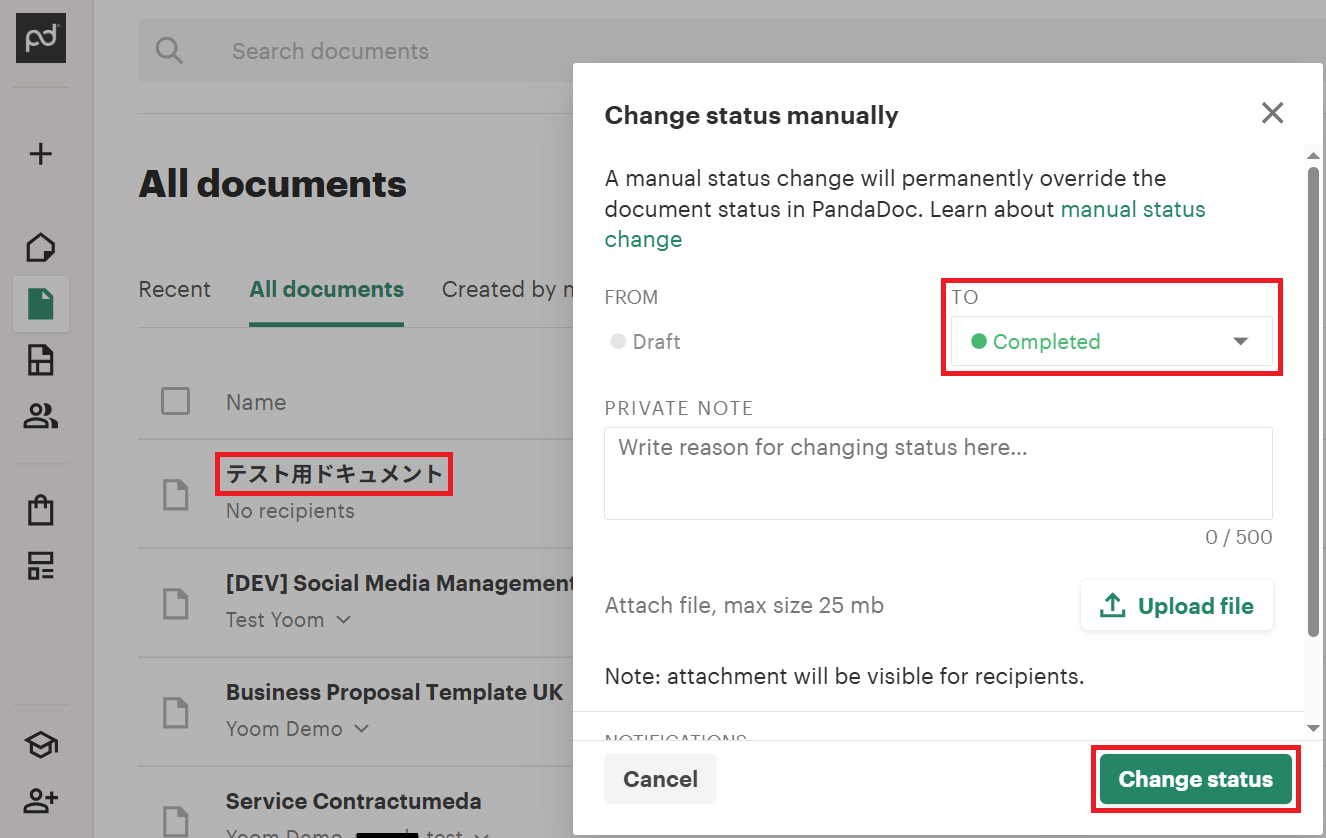Image resolution: width=1326 pixels, height=838 pixels.
Task: Close the Change status manually dialog
Action: click(1272, 113)
